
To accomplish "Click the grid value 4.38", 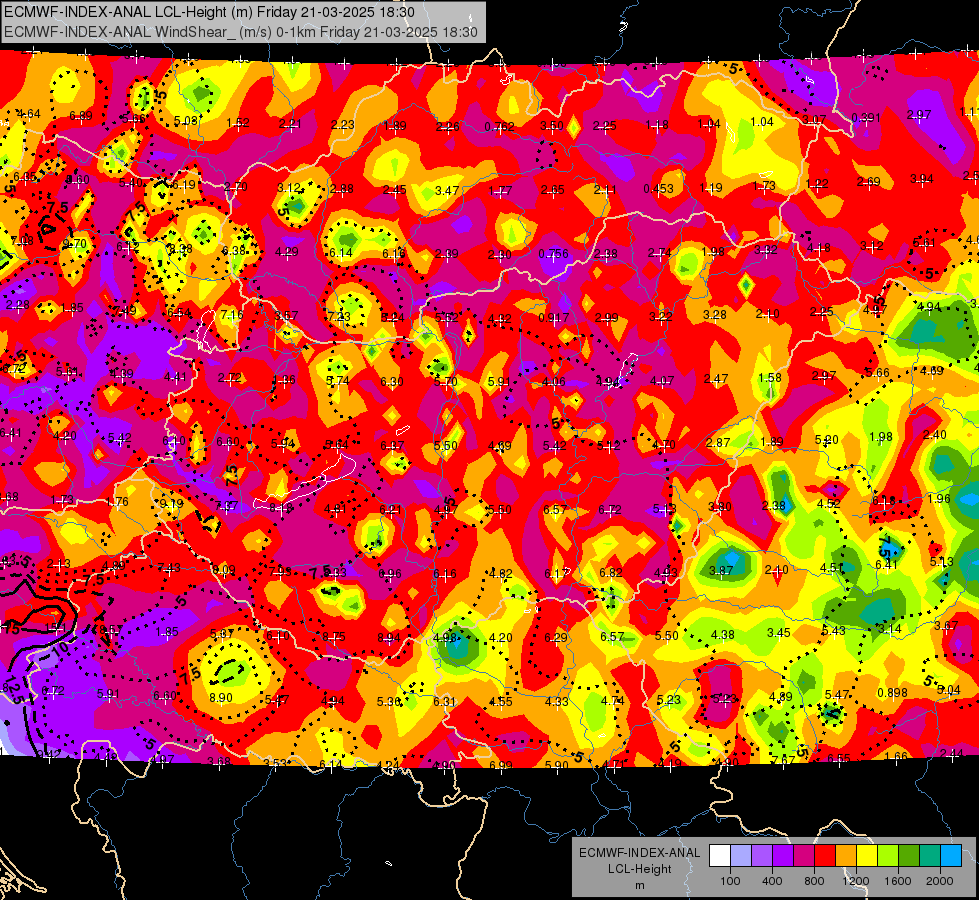I will [x=723, y=635].
